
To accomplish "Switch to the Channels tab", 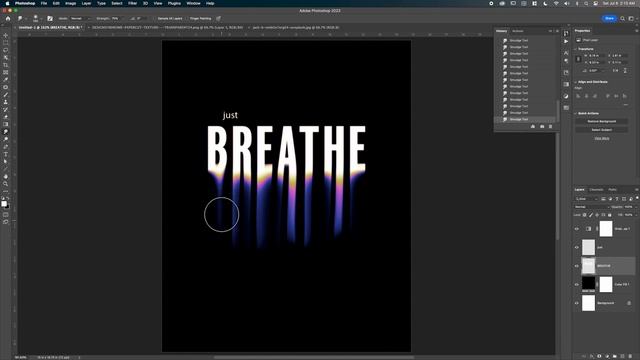I will 596,190.
